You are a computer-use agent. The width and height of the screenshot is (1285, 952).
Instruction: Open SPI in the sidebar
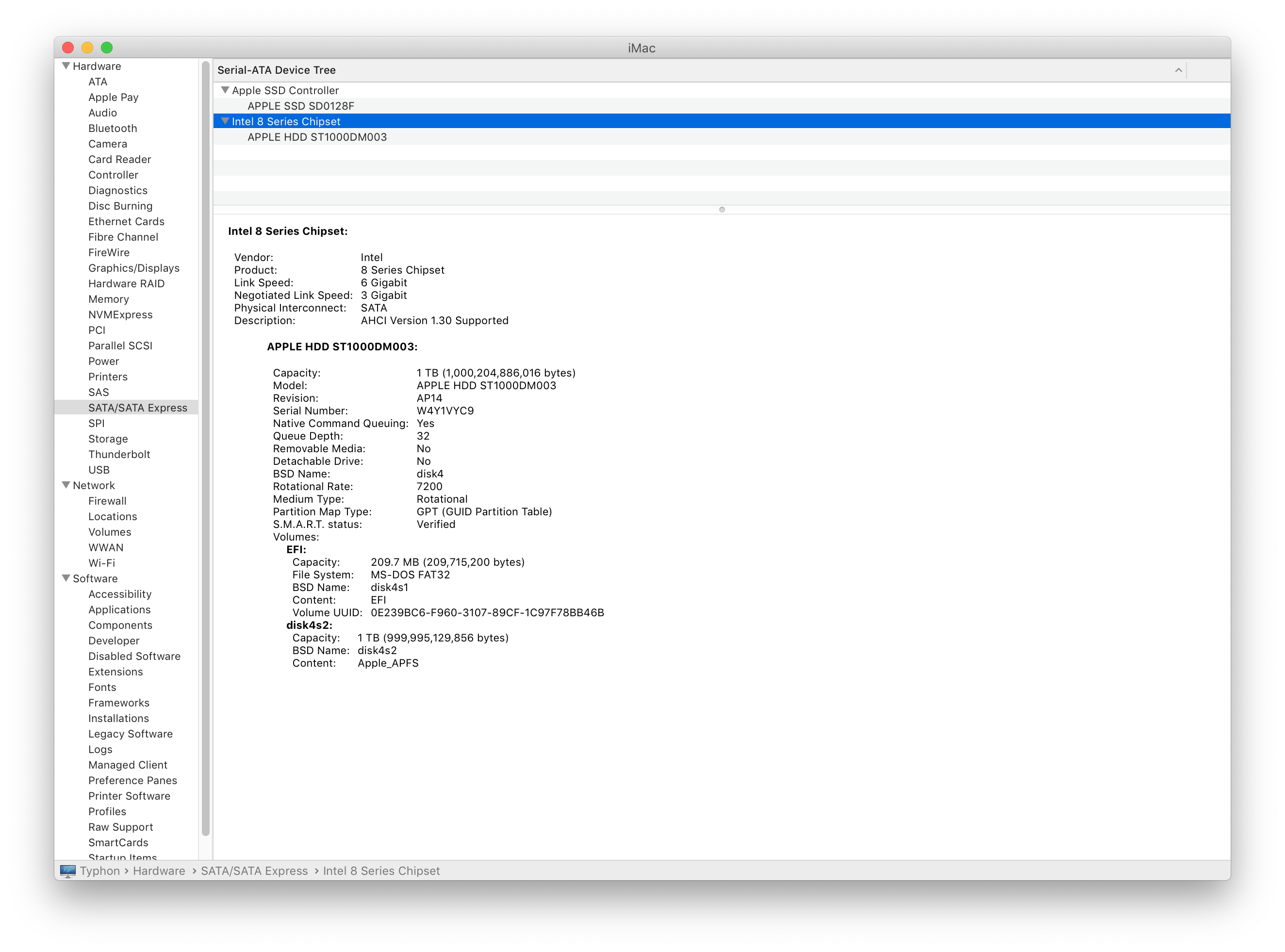(x=96, y=424)
